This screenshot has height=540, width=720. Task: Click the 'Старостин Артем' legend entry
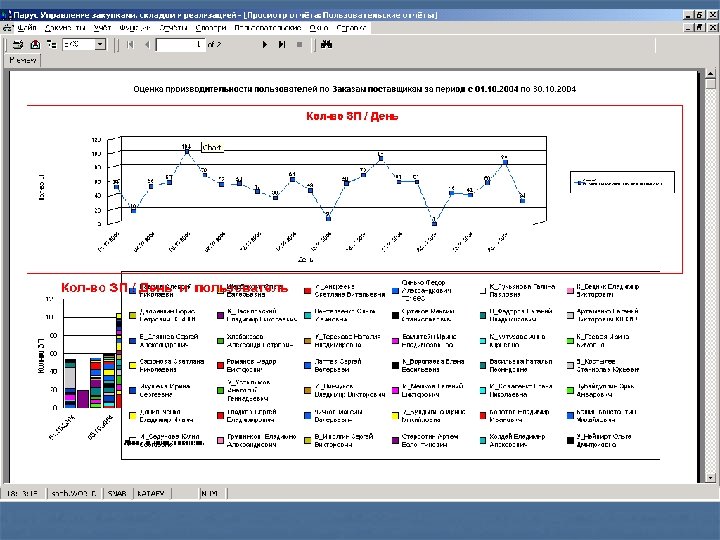[425, 440]
